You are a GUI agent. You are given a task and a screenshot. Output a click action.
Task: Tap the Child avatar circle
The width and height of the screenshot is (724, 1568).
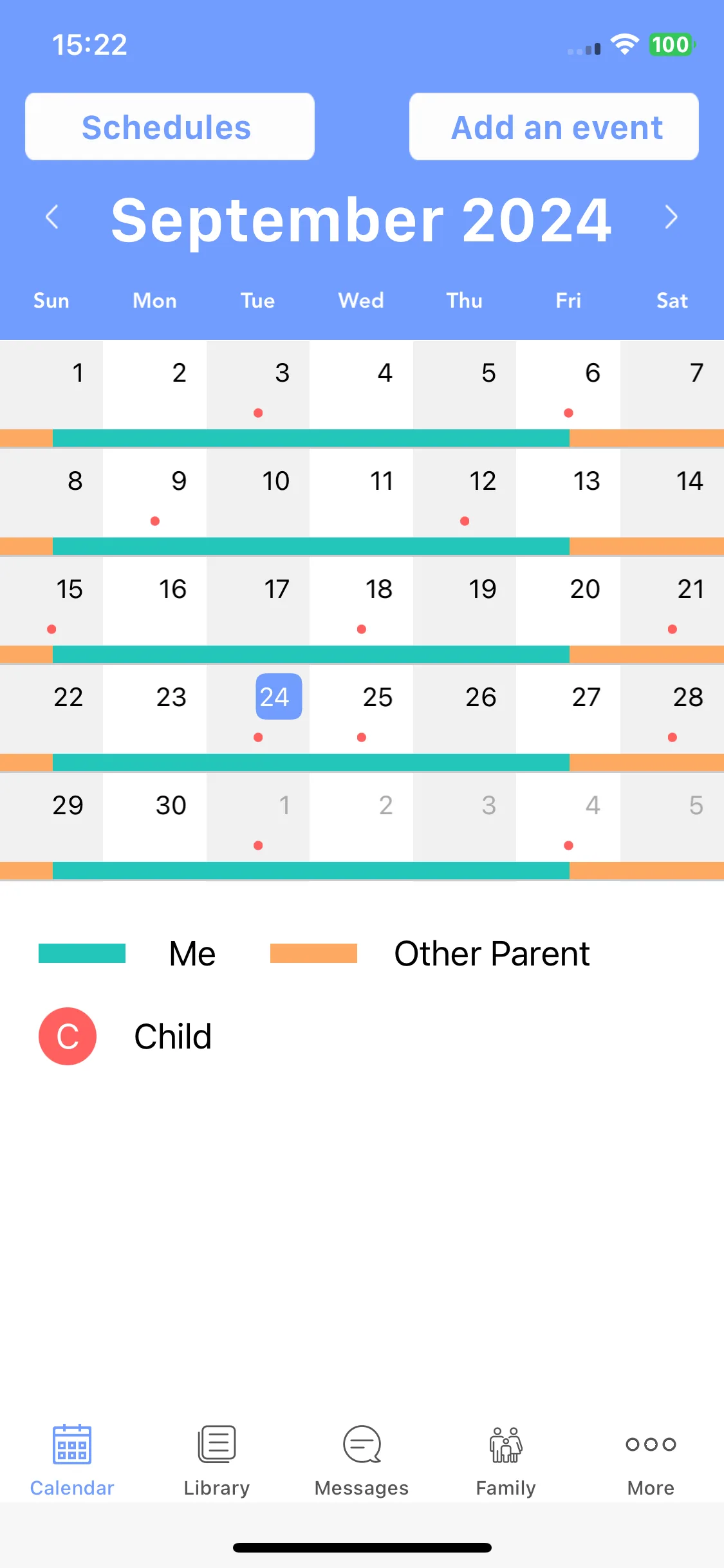click(x=68, y=1036)
